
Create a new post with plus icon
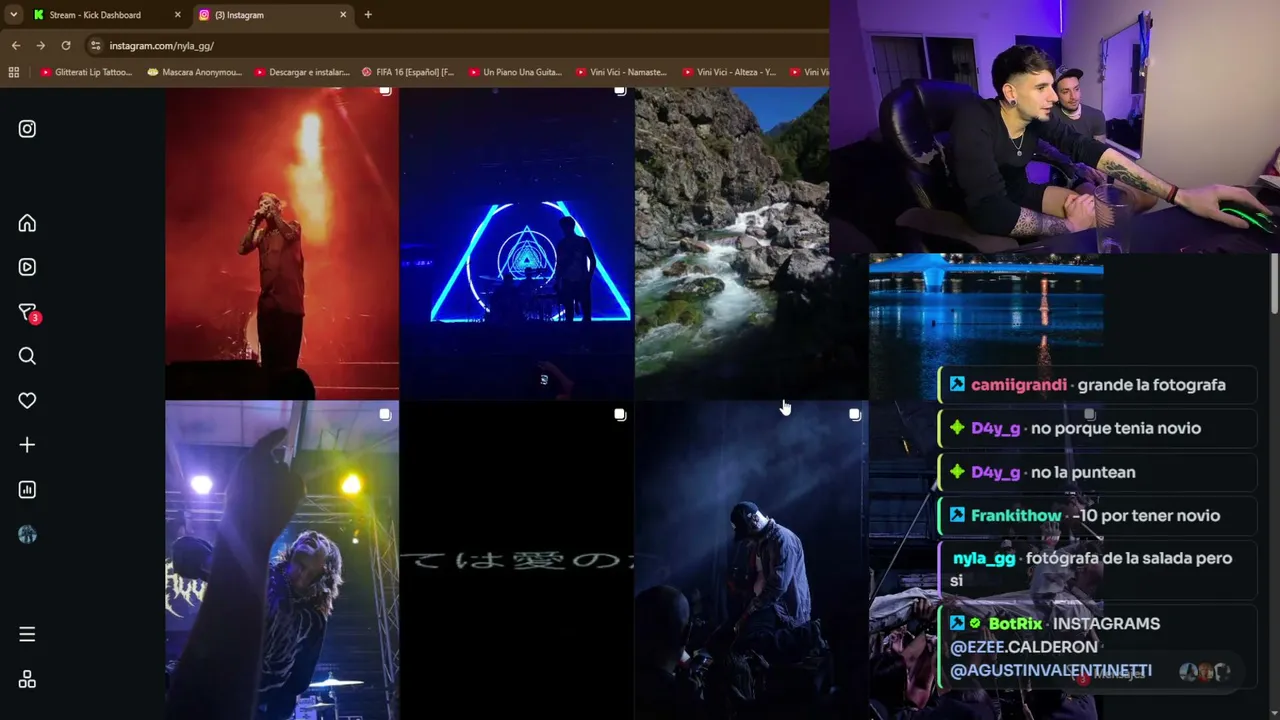tap(27, 445)
